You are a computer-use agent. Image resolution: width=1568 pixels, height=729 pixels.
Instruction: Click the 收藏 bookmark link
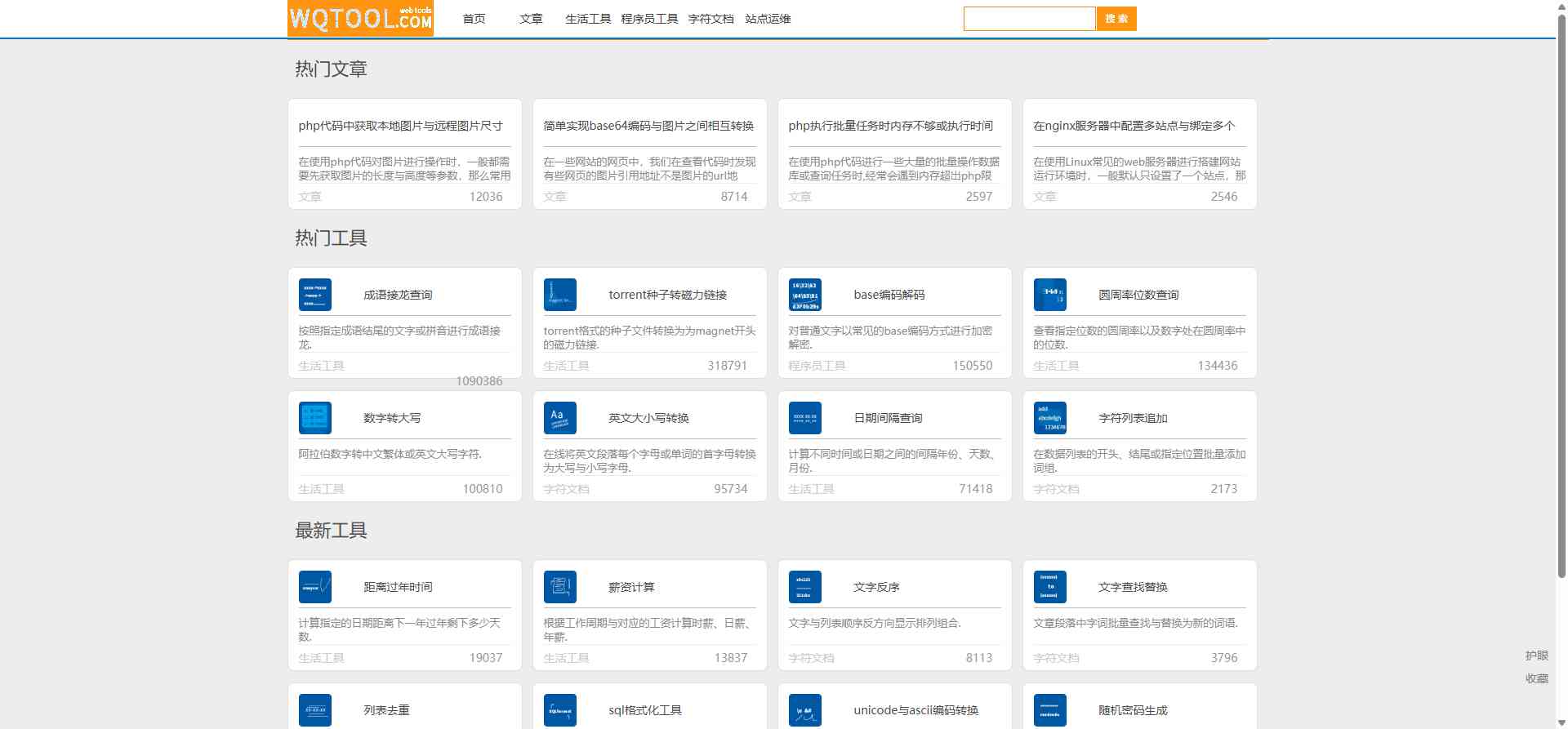tap(1536, 678)
